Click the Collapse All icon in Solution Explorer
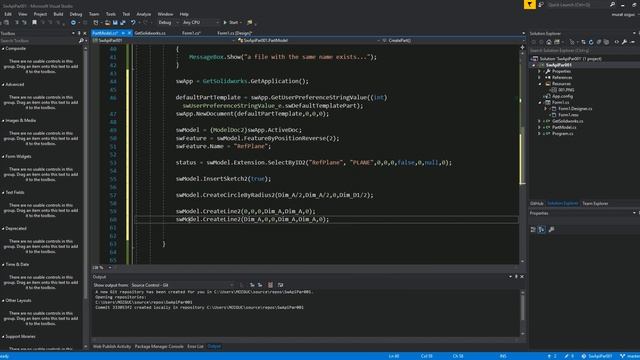The width and height of the screenshot is (640, 360). click(599, 42)
